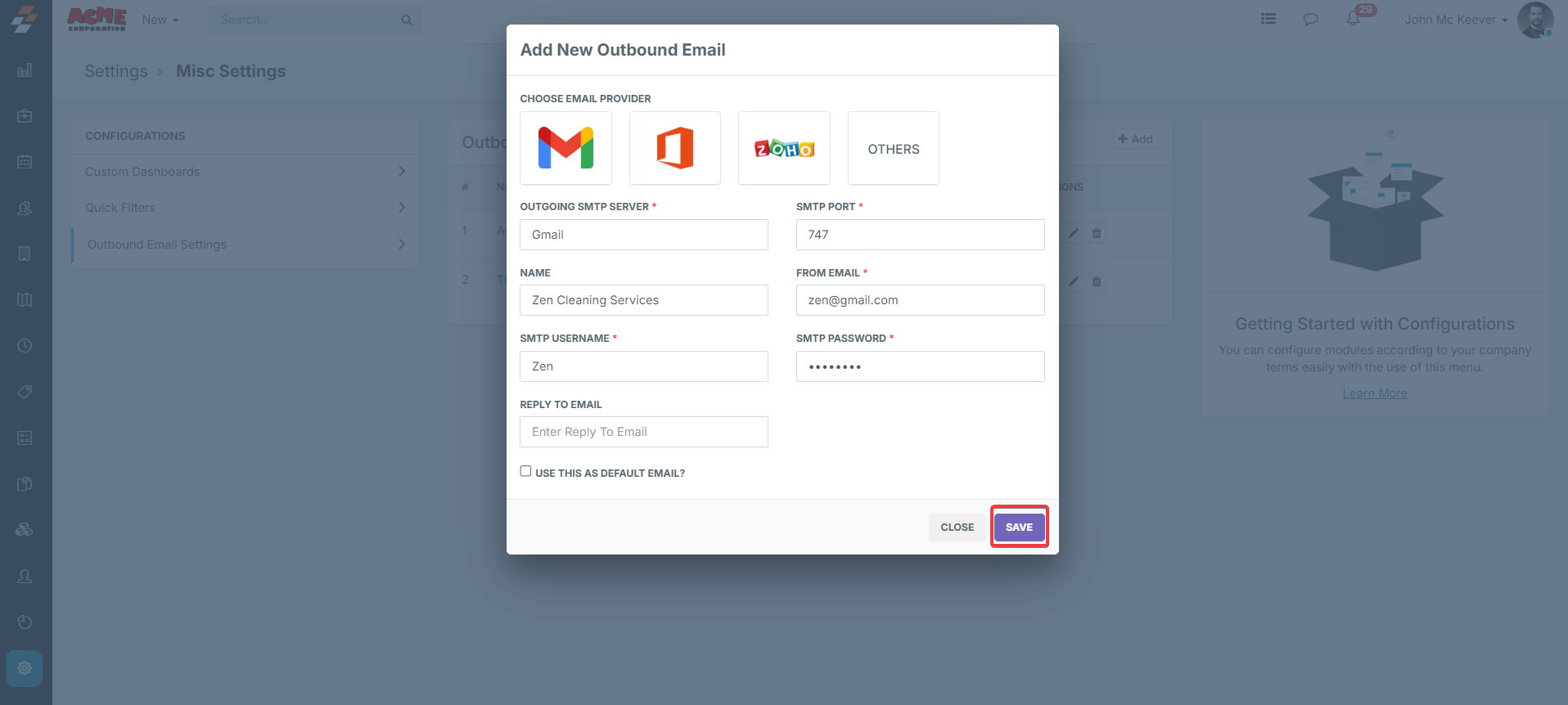Viewport: 1568px width, 705px height.
Task: Expand Custom Dashboards configuration
Action: pos(245,172)
